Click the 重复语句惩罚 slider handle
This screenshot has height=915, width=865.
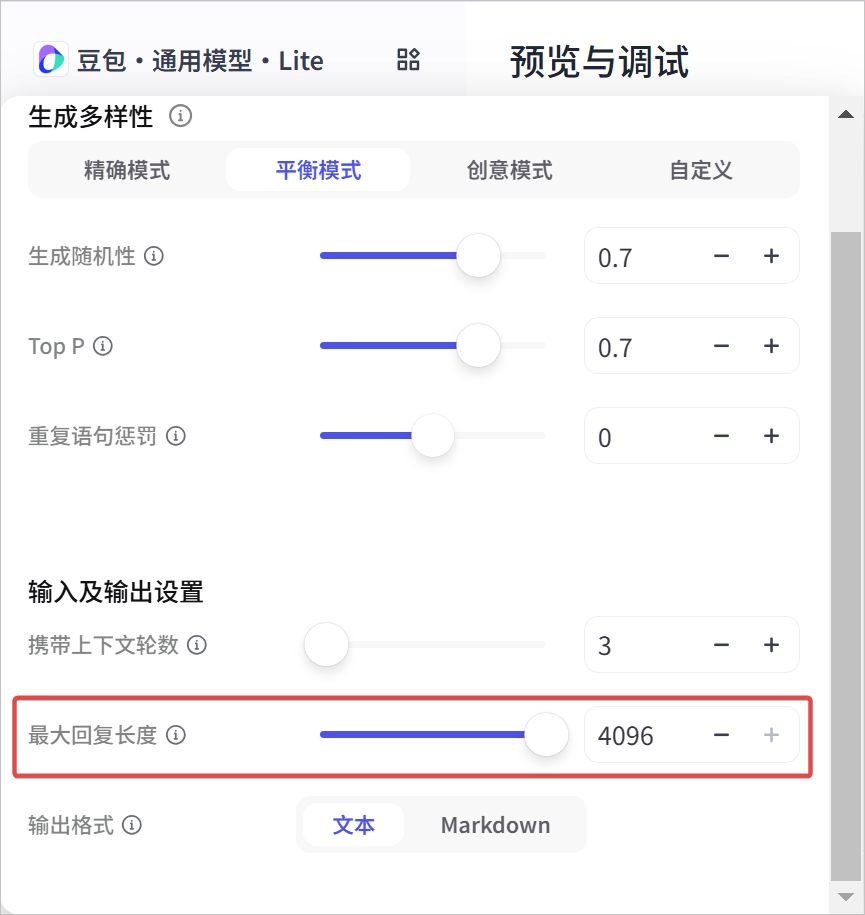tap(432, 436)
